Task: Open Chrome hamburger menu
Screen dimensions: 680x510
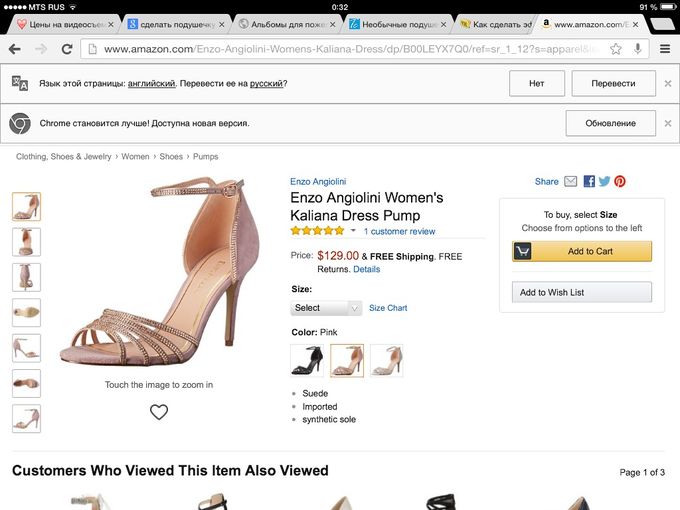Action: pyautogui.click(x=665, y=49)
